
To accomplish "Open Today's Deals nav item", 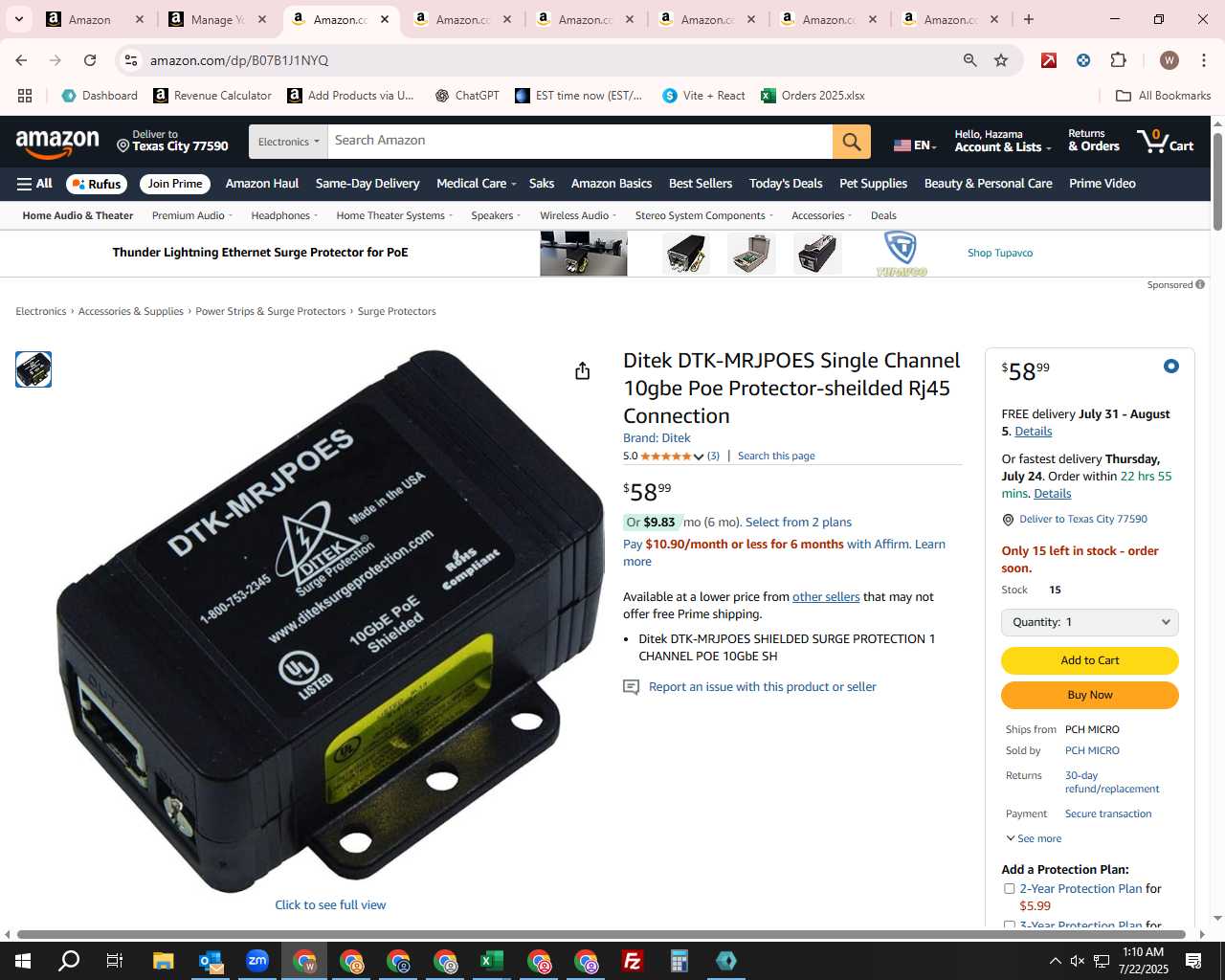I will (x=786, y=184).
